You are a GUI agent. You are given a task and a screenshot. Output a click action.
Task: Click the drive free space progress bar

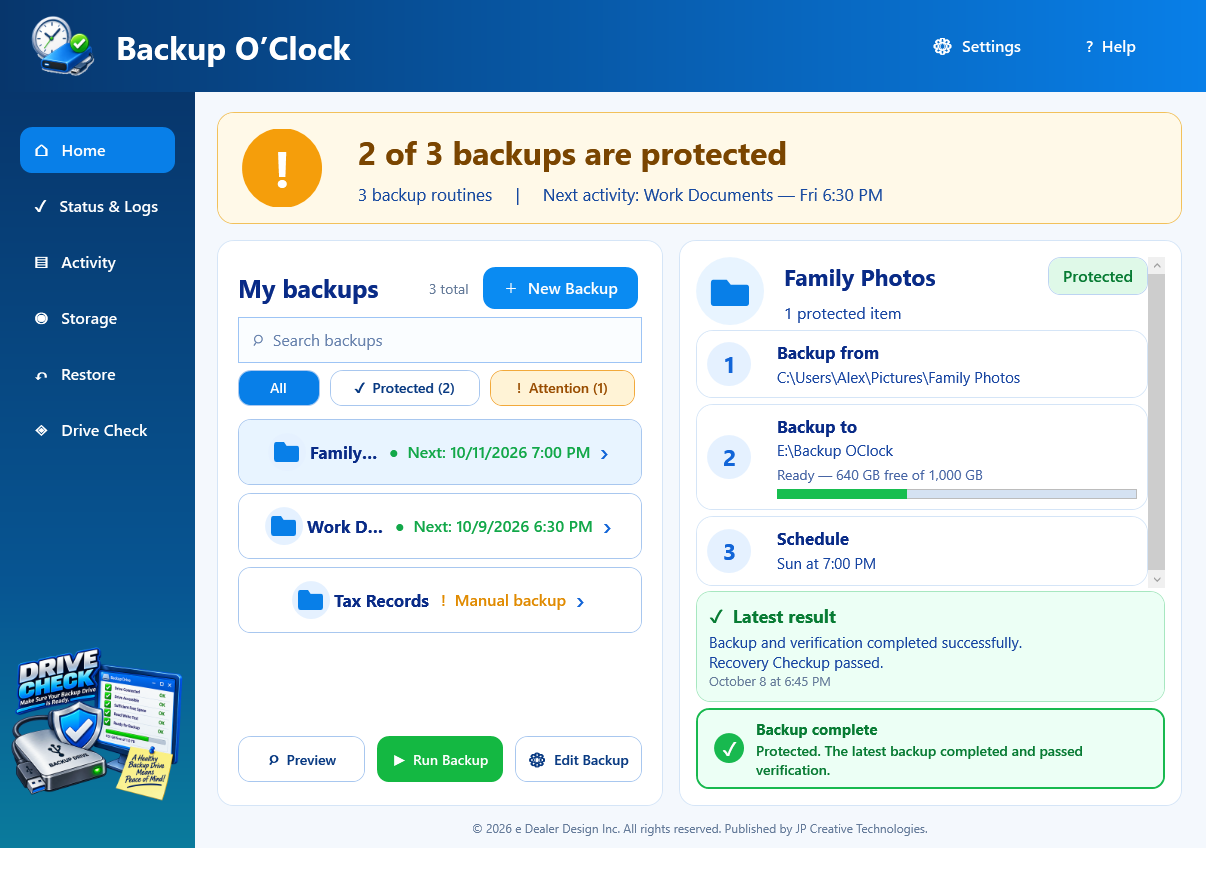(957, 494)
